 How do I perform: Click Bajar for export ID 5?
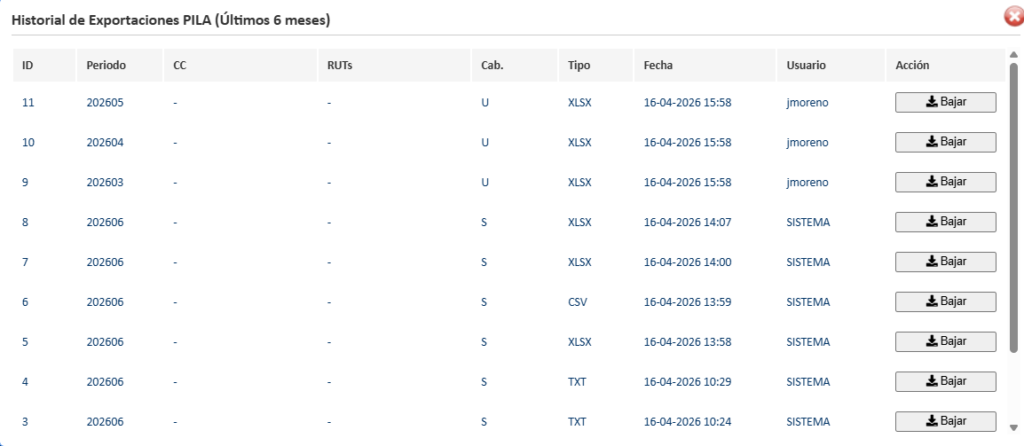pyautogui.click(x=945, y=342)
